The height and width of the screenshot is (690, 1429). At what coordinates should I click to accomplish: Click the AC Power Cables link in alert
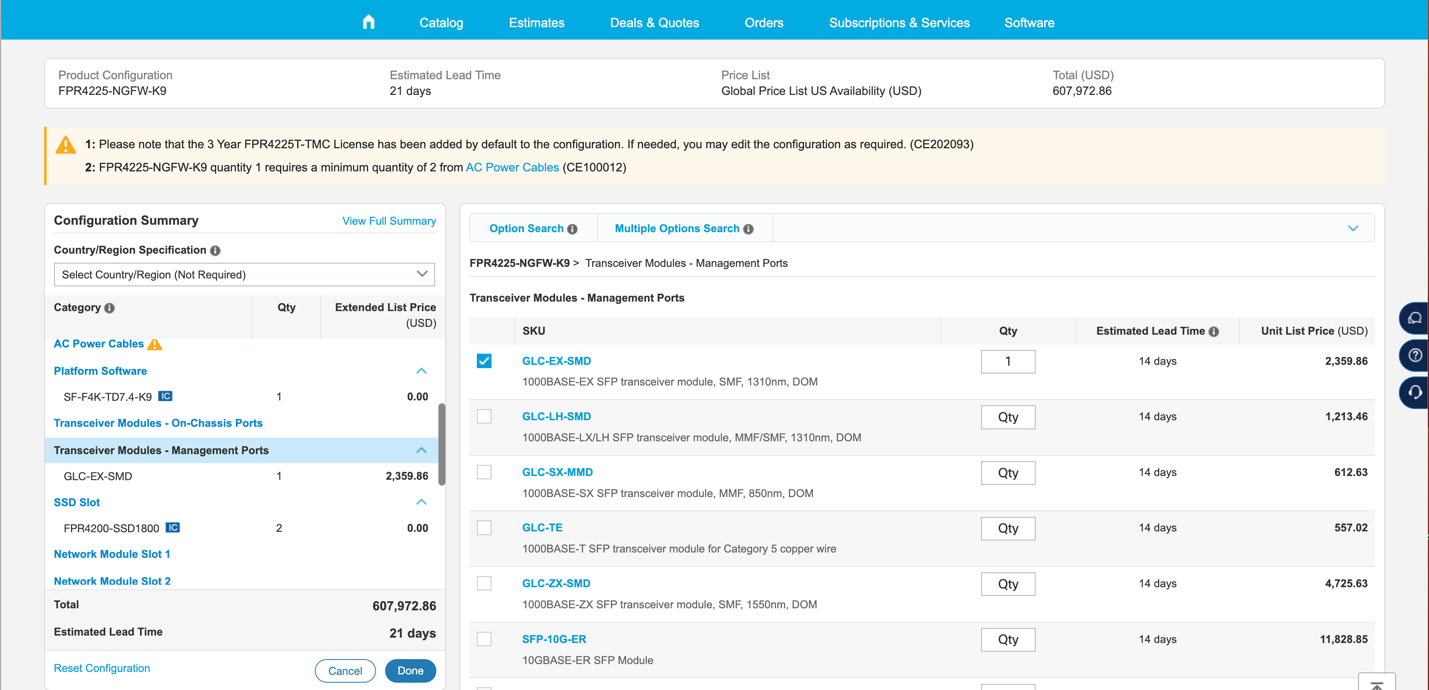click(x=512, y=168)
